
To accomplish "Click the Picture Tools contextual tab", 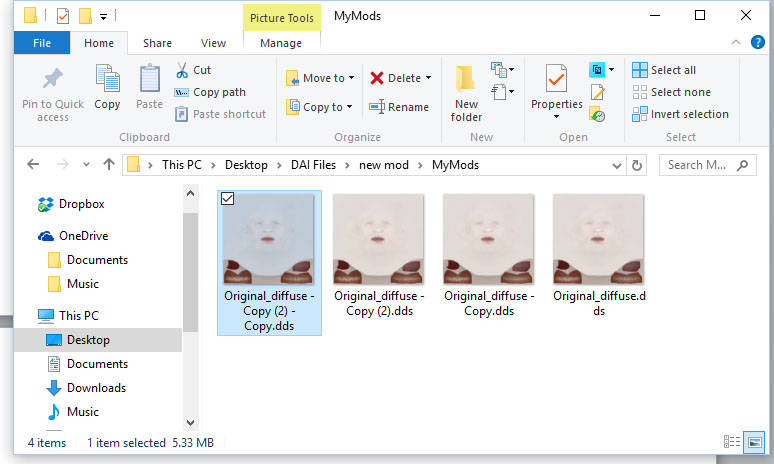I will (x=282, y=18).
